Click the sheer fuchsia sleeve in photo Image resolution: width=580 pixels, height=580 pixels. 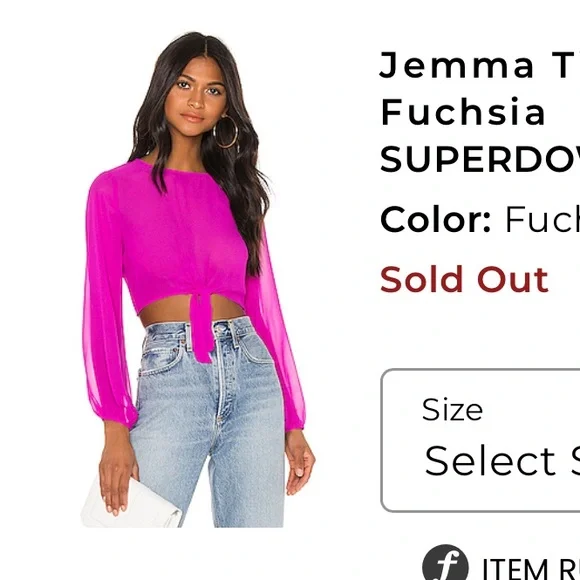tap(107, 300)
